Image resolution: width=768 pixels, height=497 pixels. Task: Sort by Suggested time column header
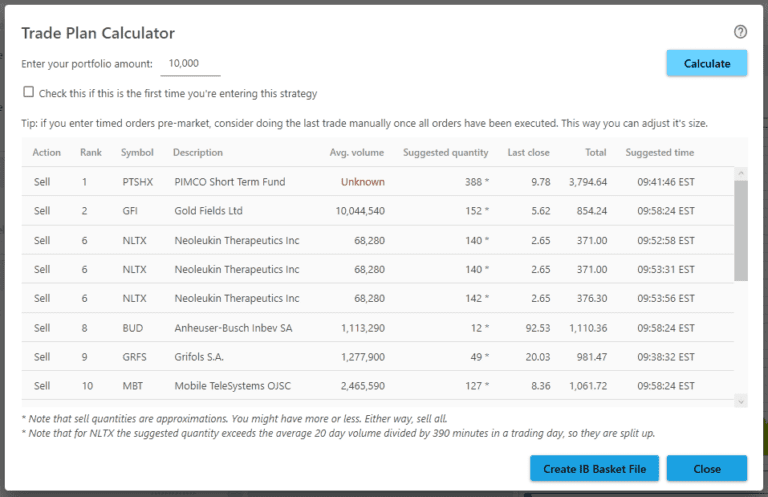659,153
